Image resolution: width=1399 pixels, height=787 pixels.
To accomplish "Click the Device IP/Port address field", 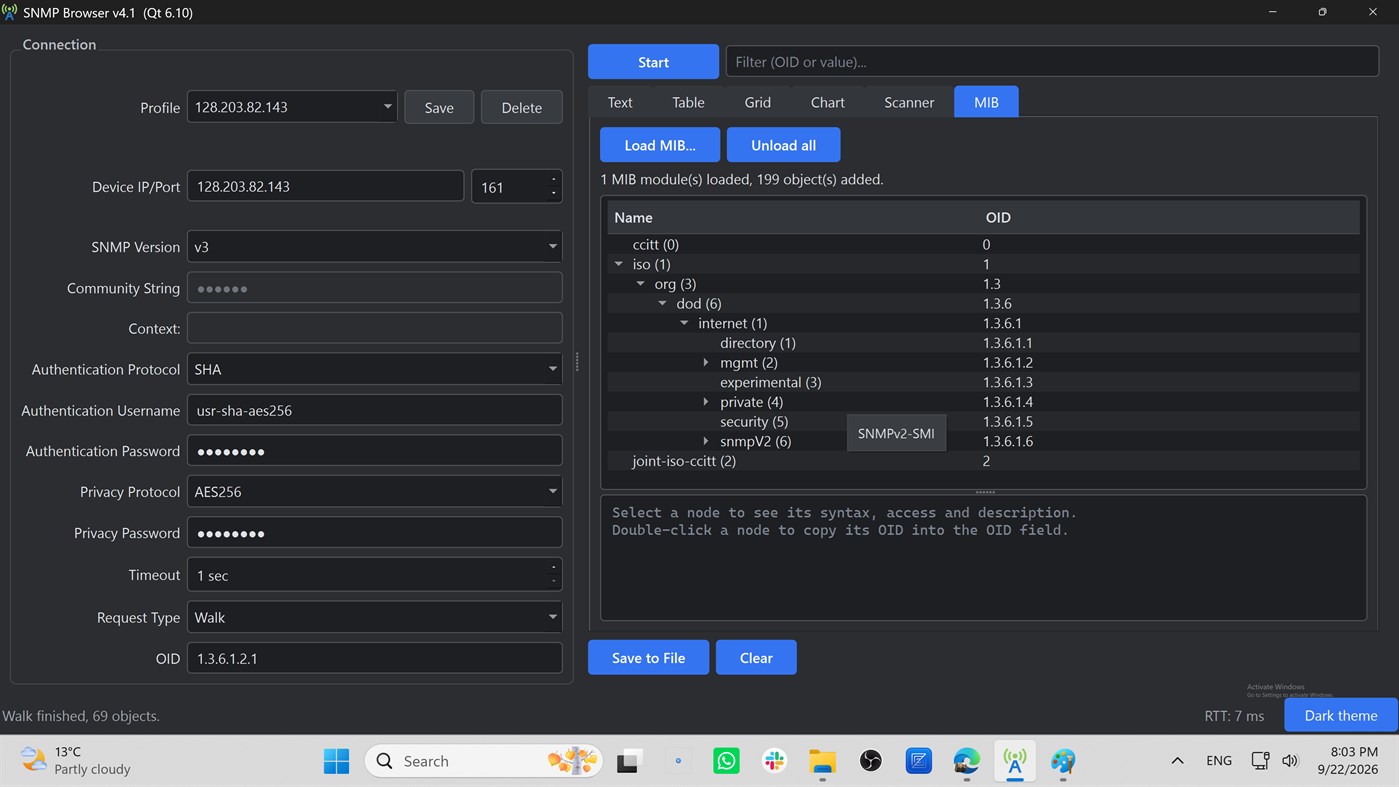I will [325, 186].
